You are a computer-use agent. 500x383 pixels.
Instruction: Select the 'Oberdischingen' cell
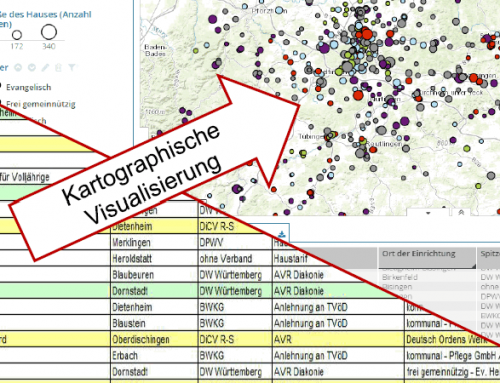click(x=154, y=339)
